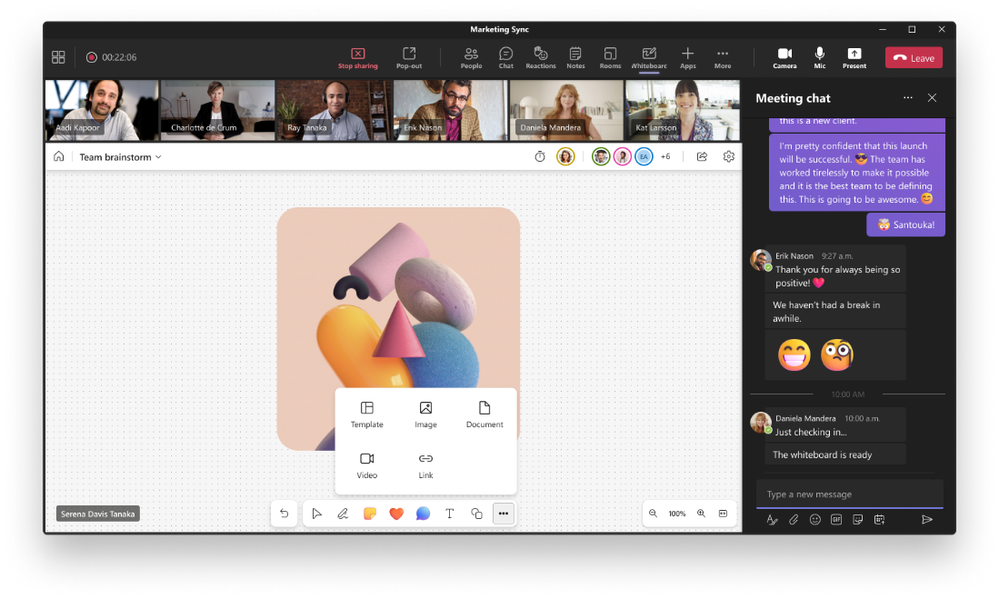
Task: Open breakout Rooms
Action: 610,58
